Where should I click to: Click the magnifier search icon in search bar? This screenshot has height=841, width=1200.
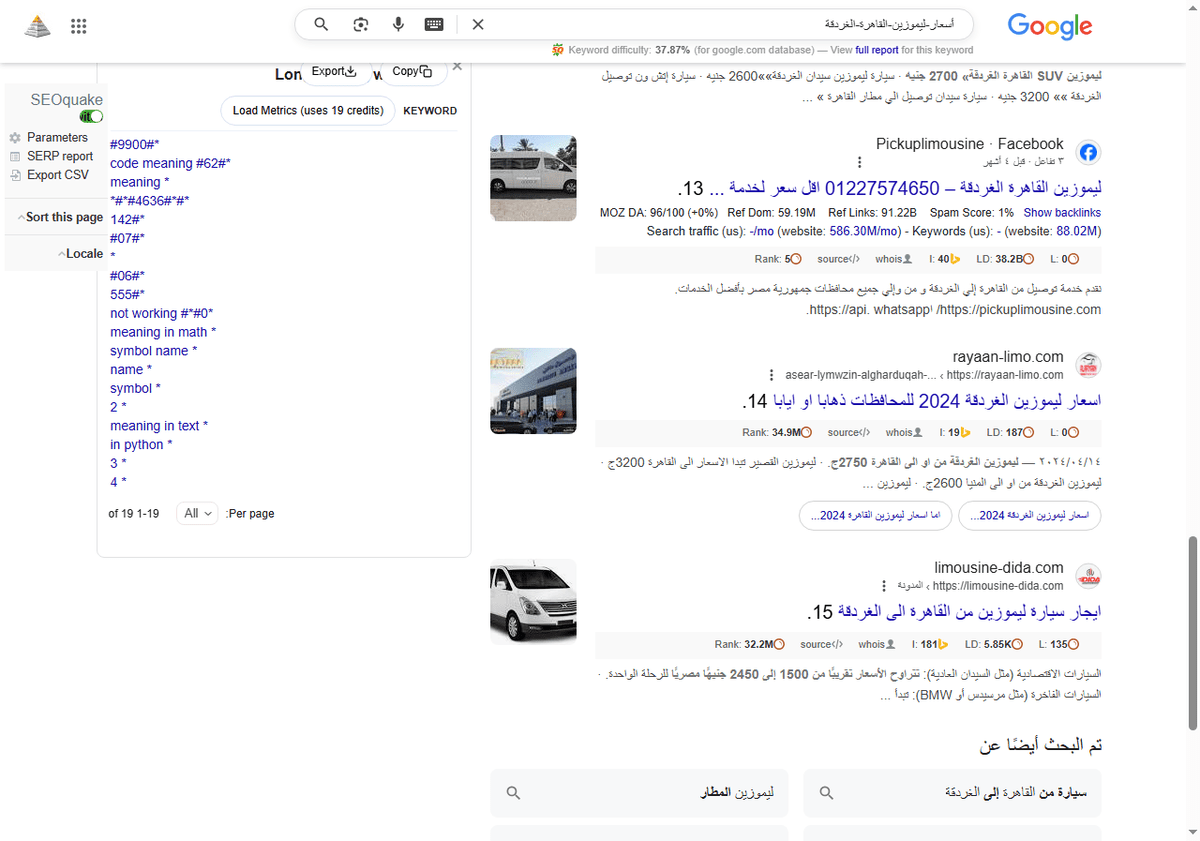coord(321,24)
